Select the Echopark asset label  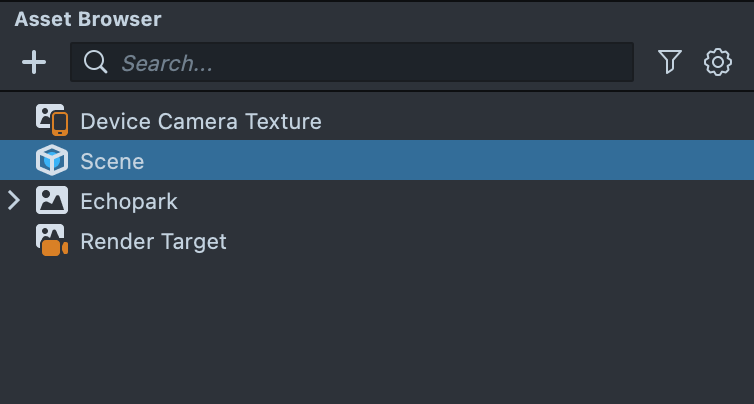pyautogui.click(x=129, y=201)
